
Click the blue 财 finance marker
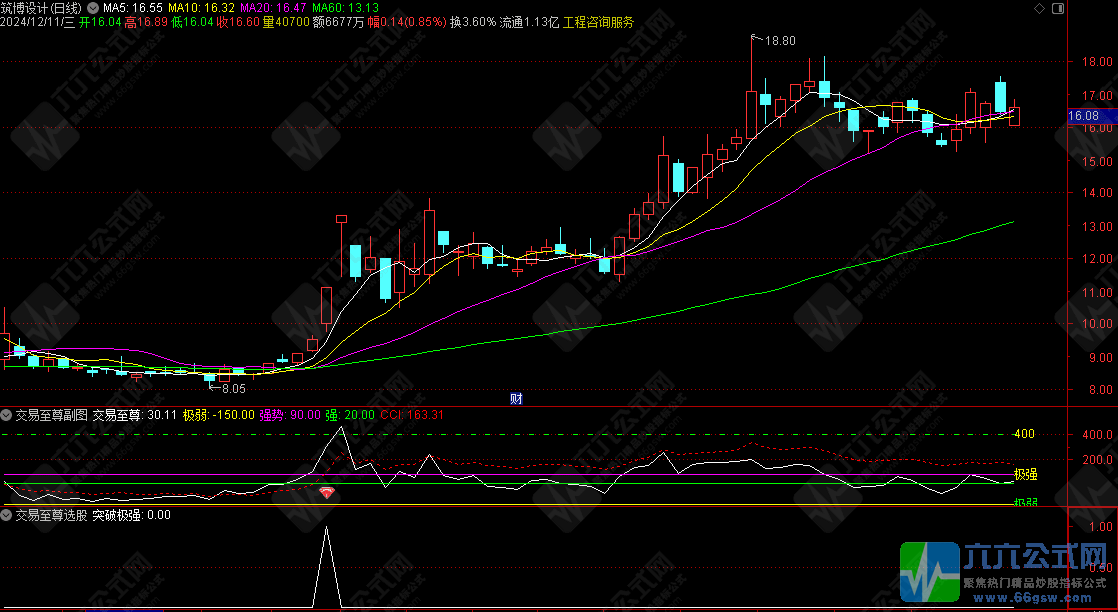point(516,398)
